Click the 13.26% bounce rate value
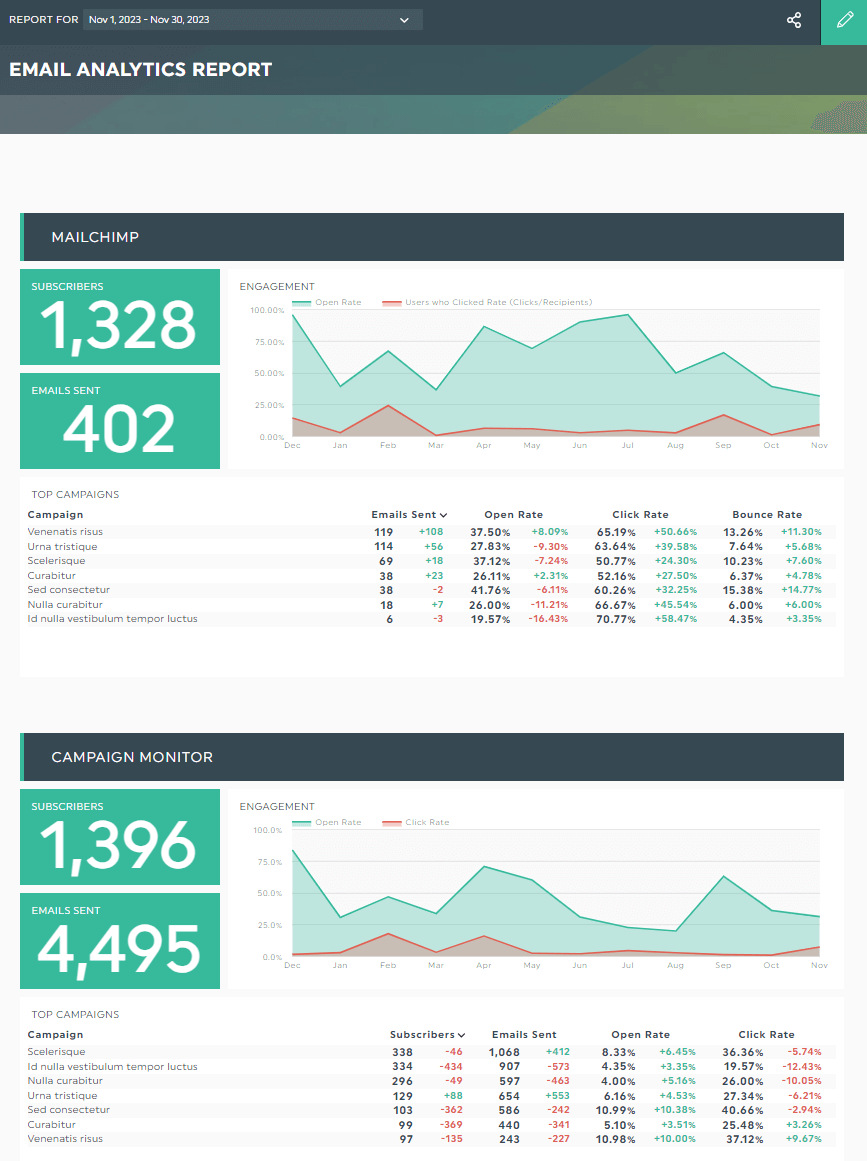 click(743, 532)
